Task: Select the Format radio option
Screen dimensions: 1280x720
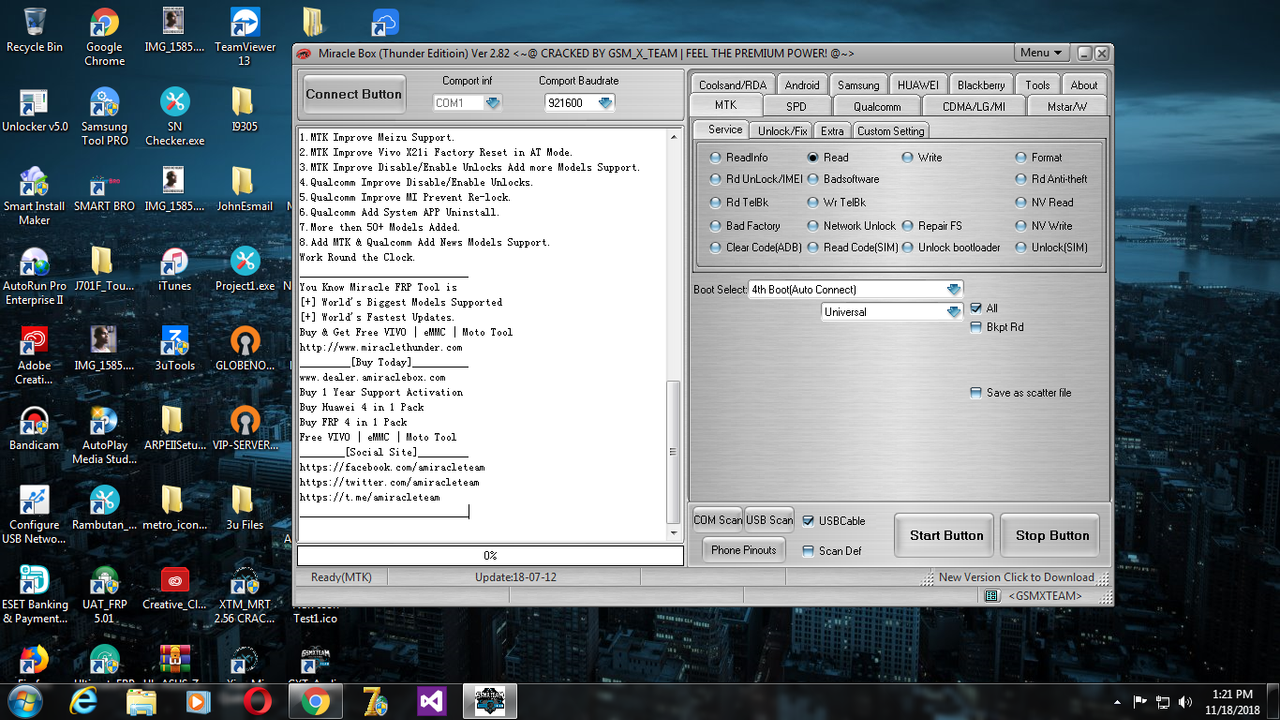Action: (1038, 157)
